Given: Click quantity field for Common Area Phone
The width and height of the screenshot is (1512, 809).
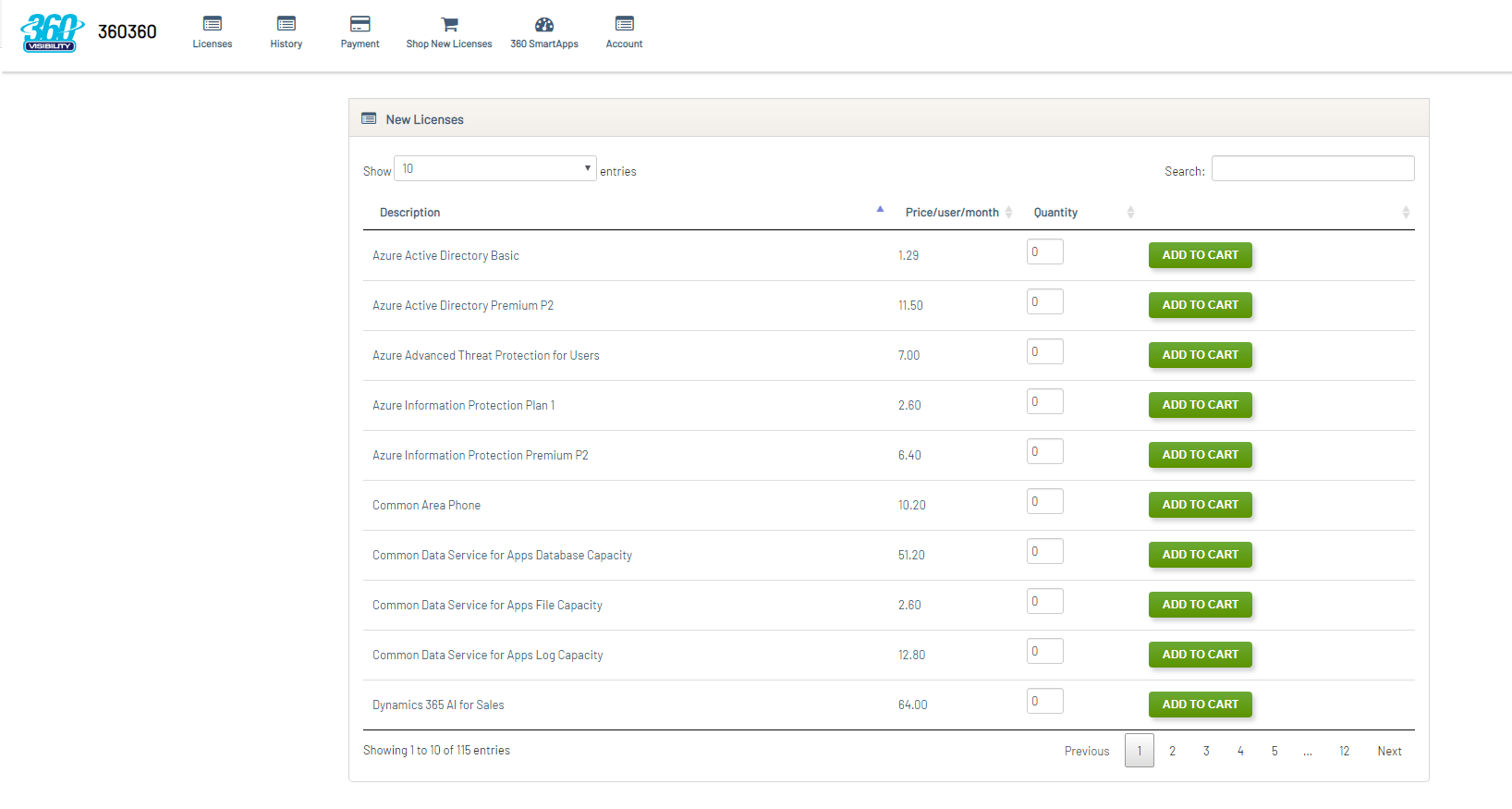Looking at the screenshot, I should point(1045,501).
